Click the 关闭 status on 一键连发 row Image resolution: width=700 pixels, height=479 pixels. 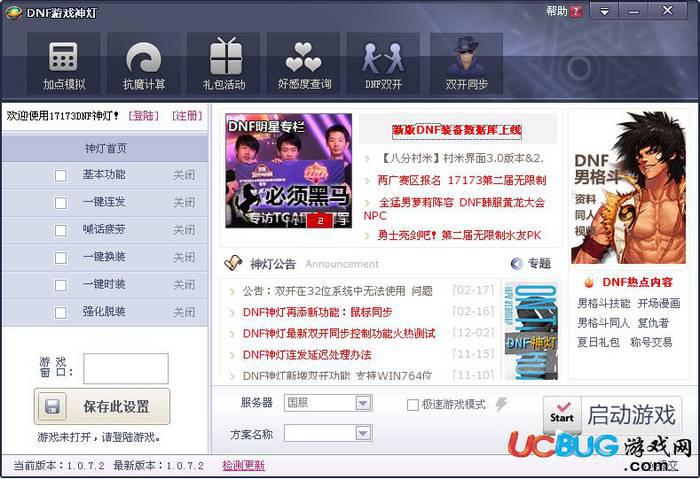[184, 203]
